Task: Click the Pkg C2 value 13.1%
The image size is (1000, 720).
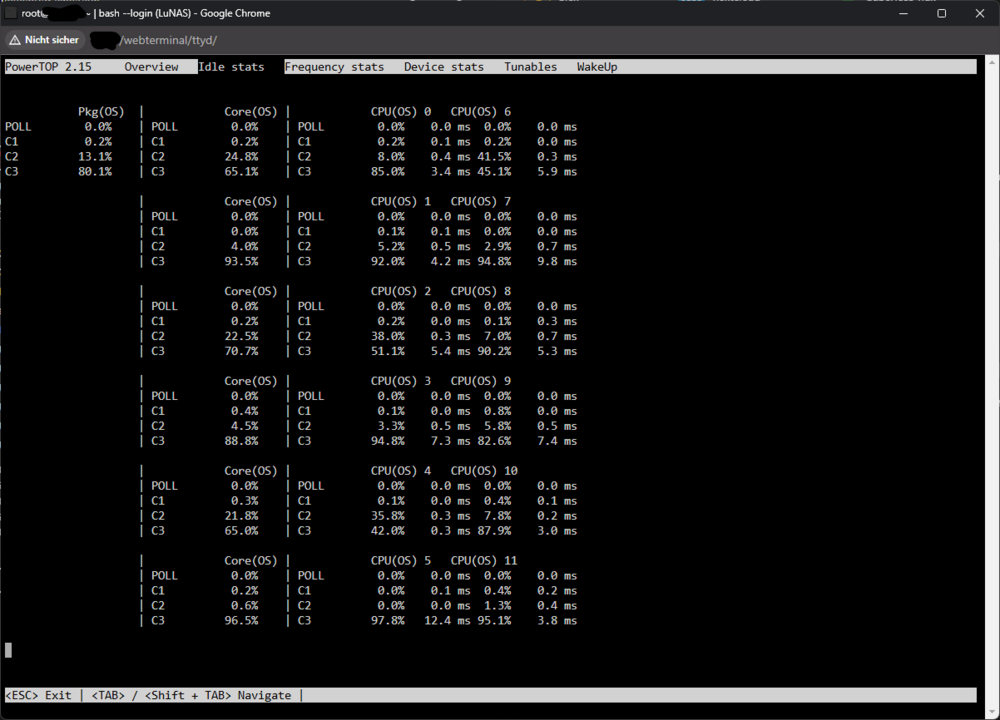Action: [x=95, y=156]
